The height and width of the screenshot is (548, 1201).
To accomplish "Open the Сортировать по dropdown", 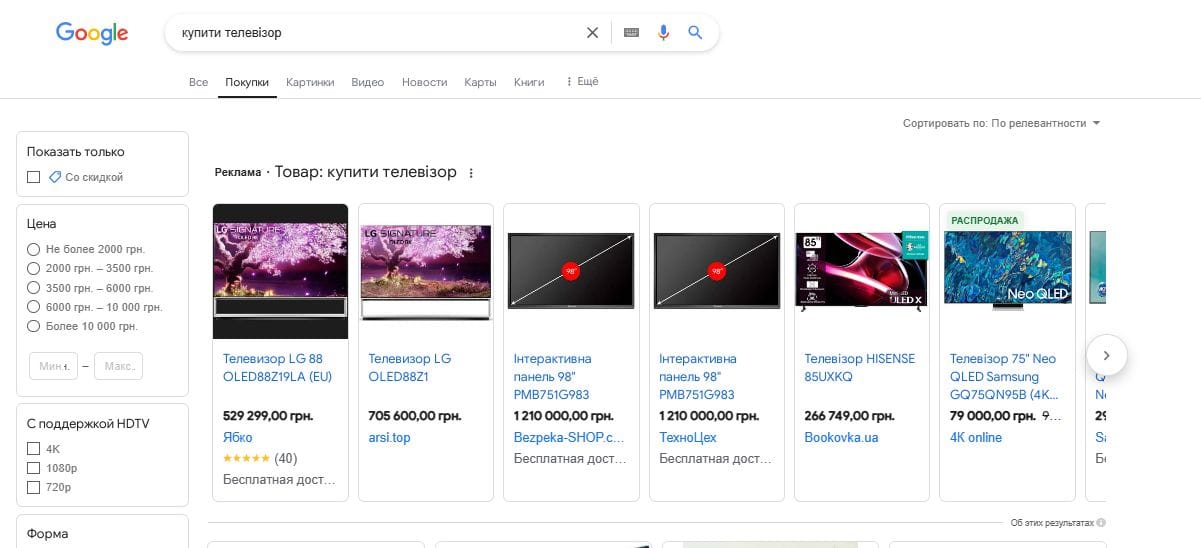I will [x=1001, y=123].
